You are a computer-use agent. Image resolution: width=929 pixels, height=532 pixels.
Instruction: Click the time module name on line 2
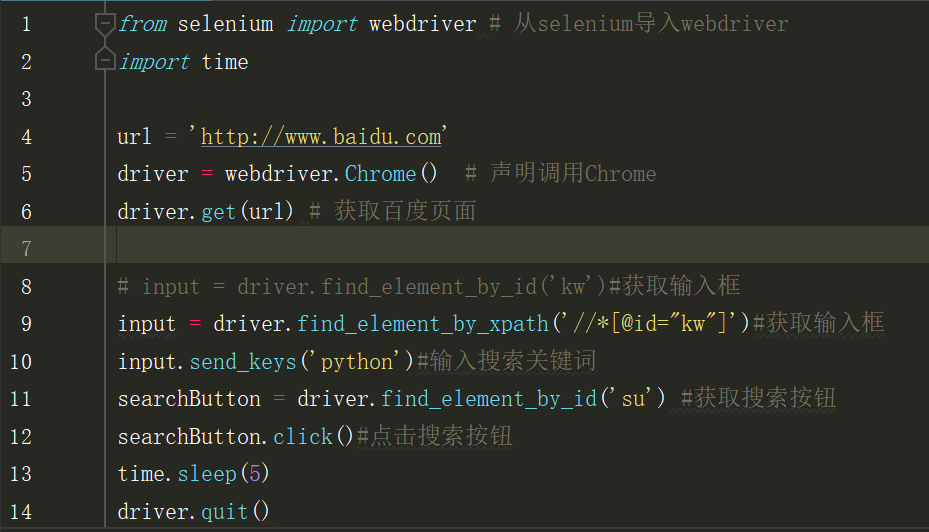[225, 62]
